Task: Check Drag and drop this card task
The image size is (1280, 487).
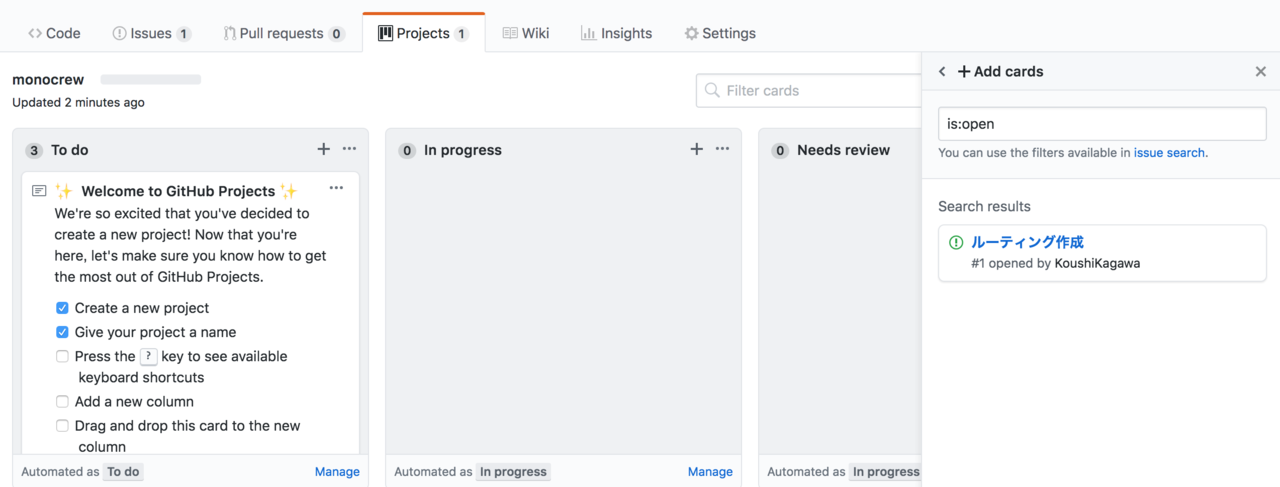Action: click(62, 425)
